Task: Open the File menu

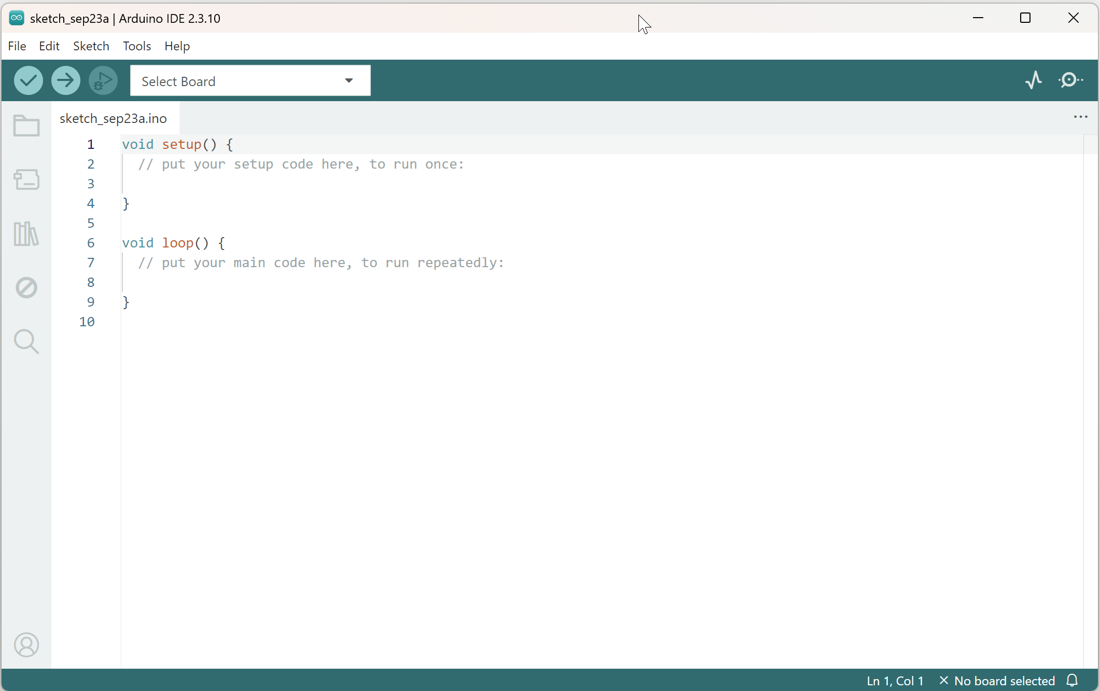Action: [x=17, y=46]
